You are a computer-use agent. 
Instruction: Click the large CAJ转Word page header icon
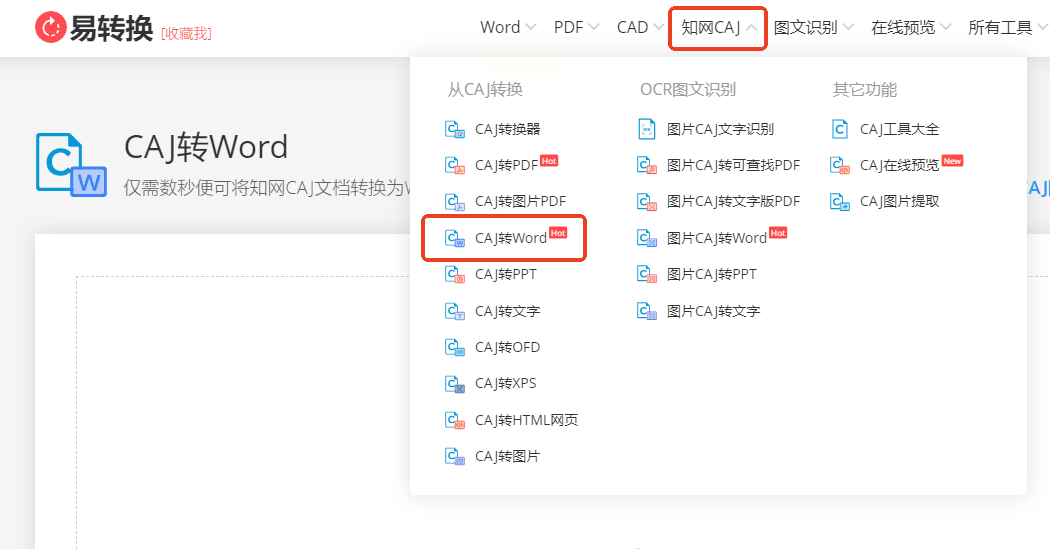(71, 165)
